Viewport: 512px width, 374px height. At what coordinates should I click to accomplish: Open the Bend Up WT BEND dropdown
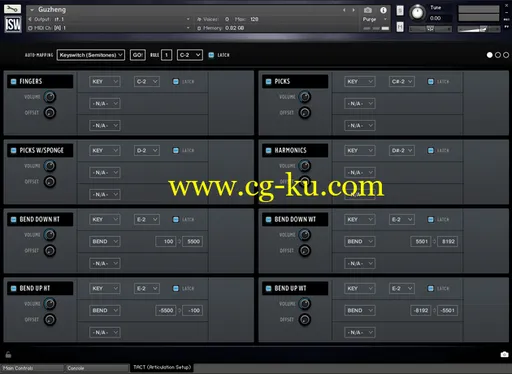360,310
